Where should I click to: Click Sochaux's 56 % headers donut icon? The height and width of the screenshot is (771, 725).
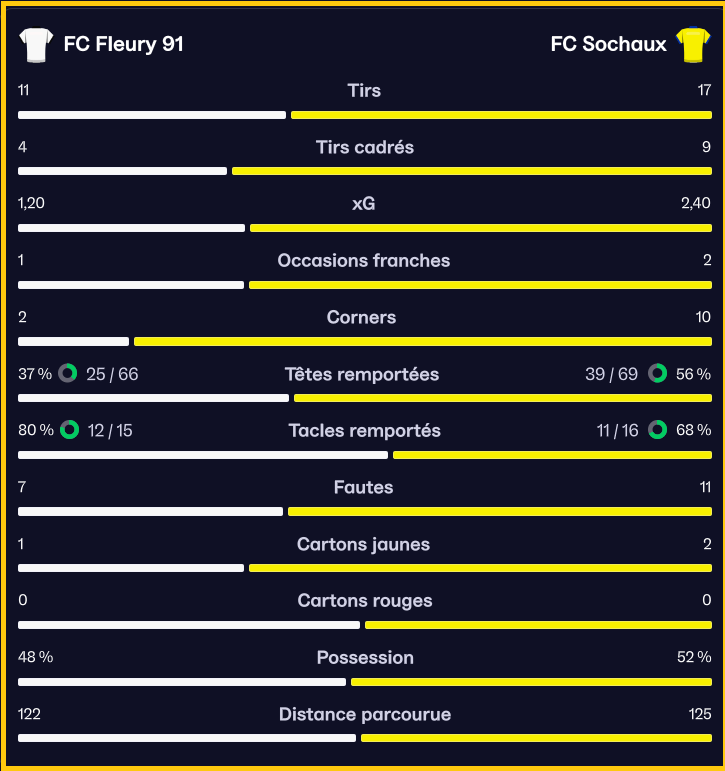pos(657,373)
